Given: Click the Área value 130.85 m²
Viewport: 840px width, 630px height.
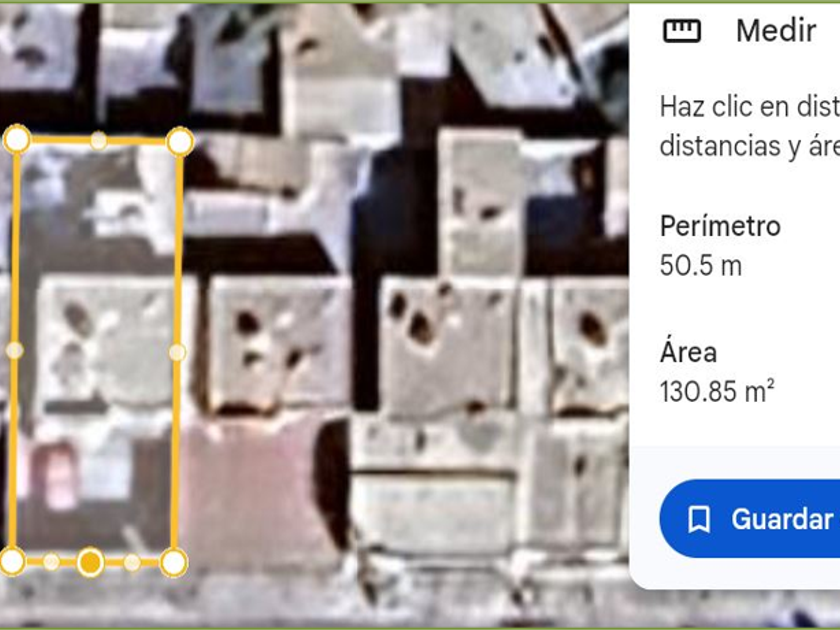Looking at the screenshot, I should (x=717, y=391).
